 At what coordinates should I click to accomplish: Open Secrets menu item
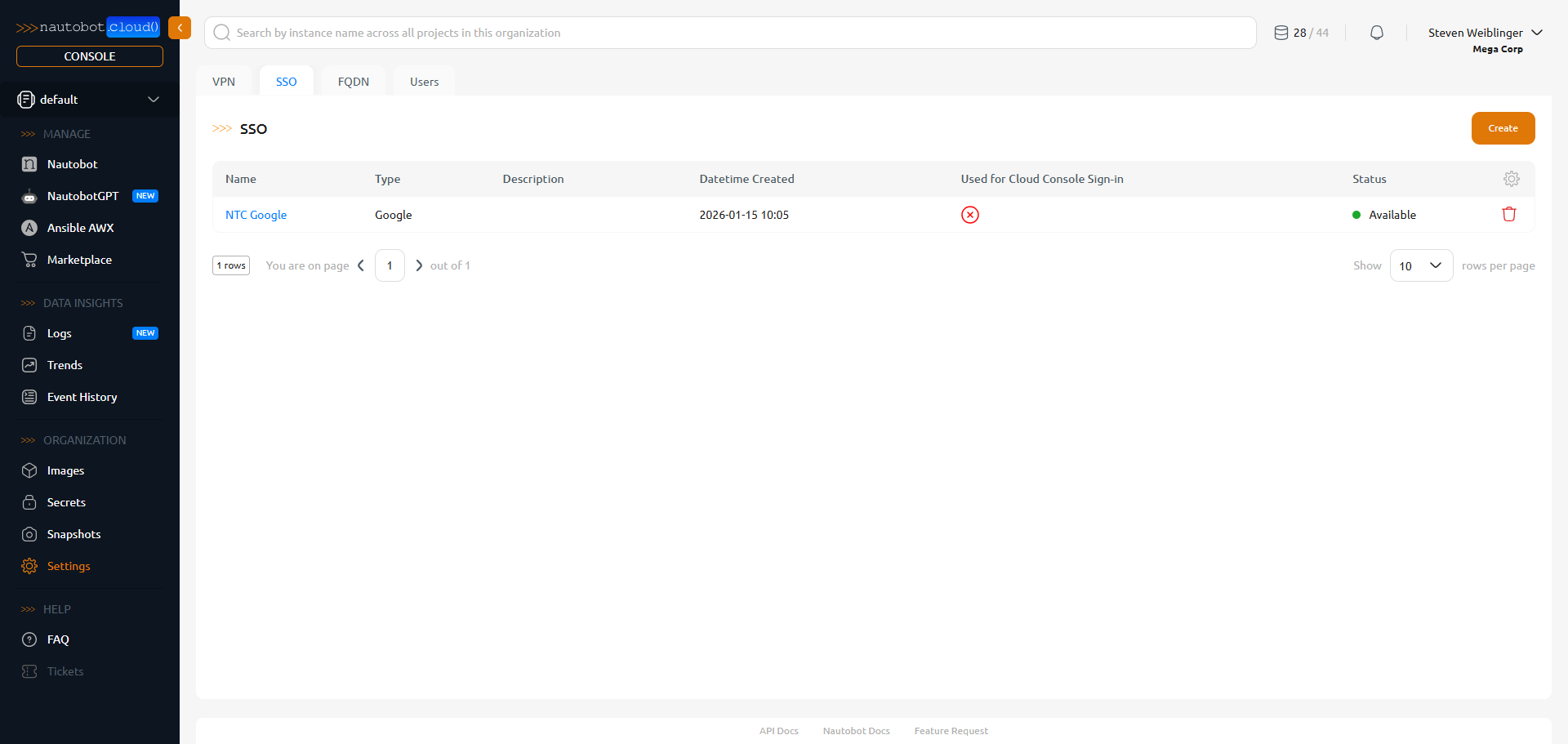pyautogui.click(x=67, y=502)
